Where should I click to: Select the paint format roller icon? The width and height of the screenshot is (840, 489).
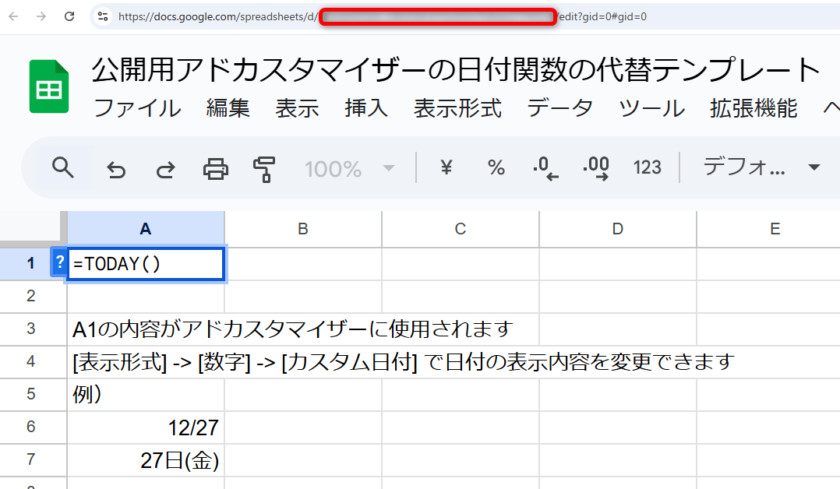tap(264, 168)
